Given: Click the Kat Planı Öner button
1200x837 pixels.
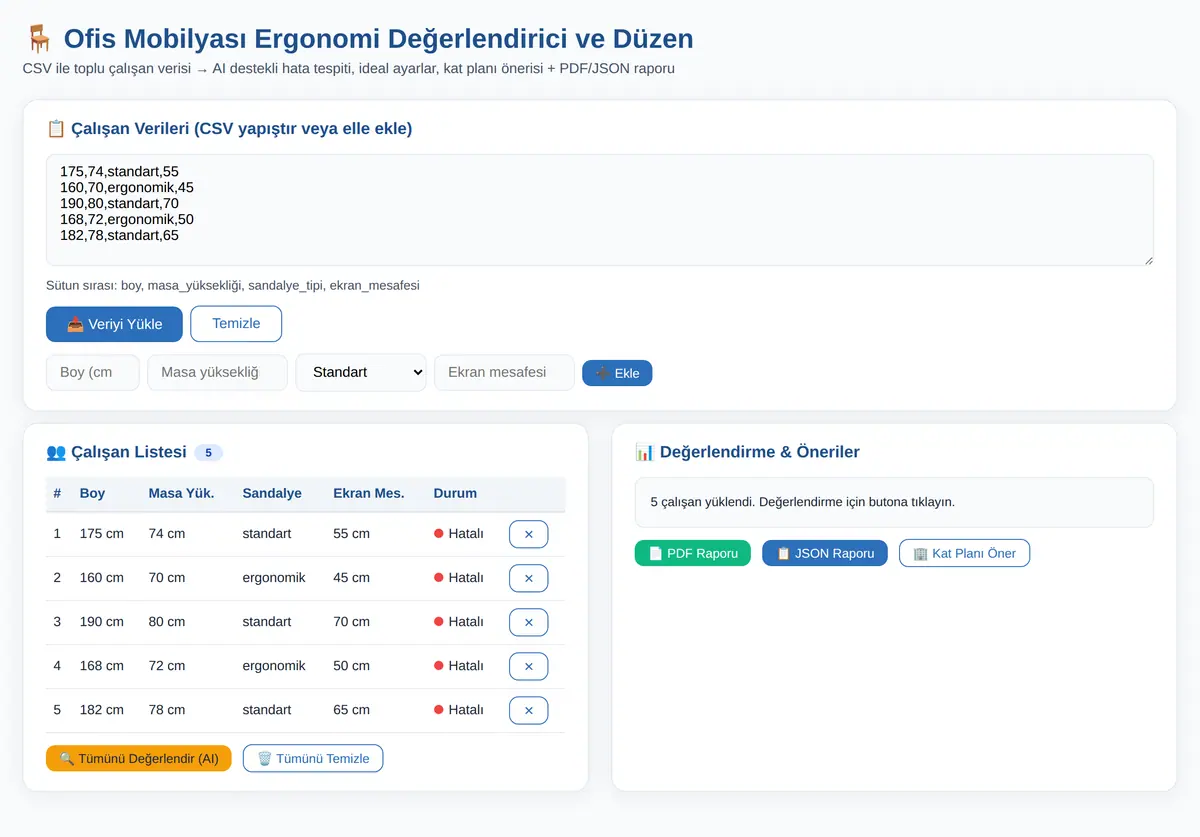Looking at the screenshot, I should [x=964, y=553].
